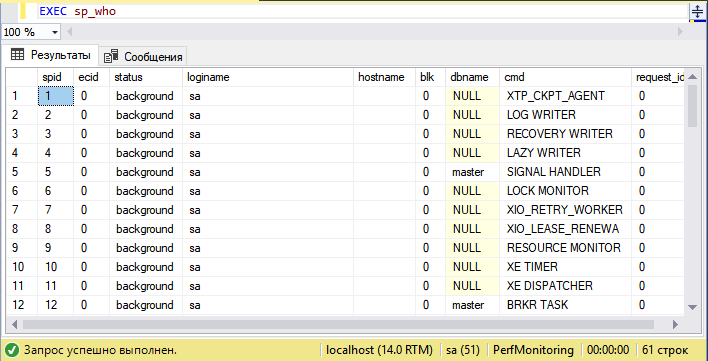Click the PerfMonitoring database status entry
The width and height of the screenshot is (708, 361).
(x=533, y=350)
